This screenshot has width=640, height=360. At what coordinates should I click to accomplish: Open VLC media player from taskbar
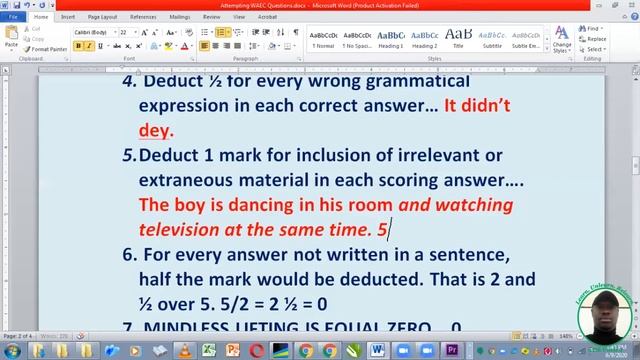(x=184, y=351)
